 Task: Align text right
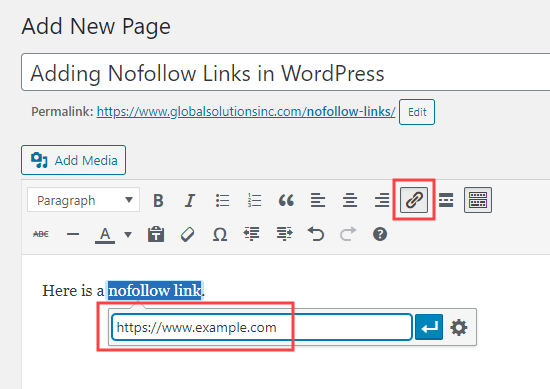(382, 201)
